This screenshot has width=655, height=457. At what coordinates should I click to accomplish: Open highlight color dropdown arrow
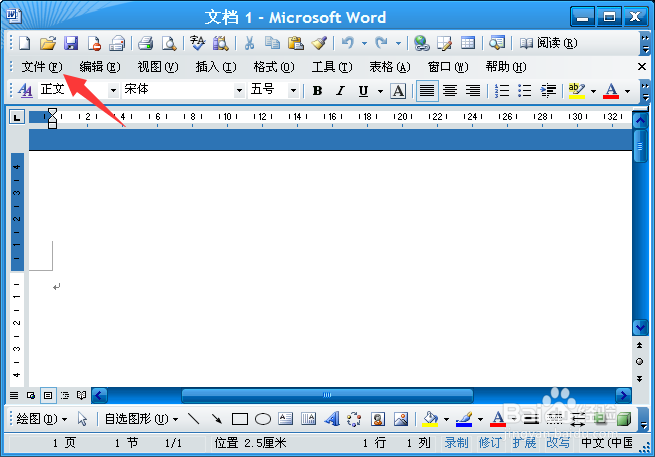click(x=593, y=91)
